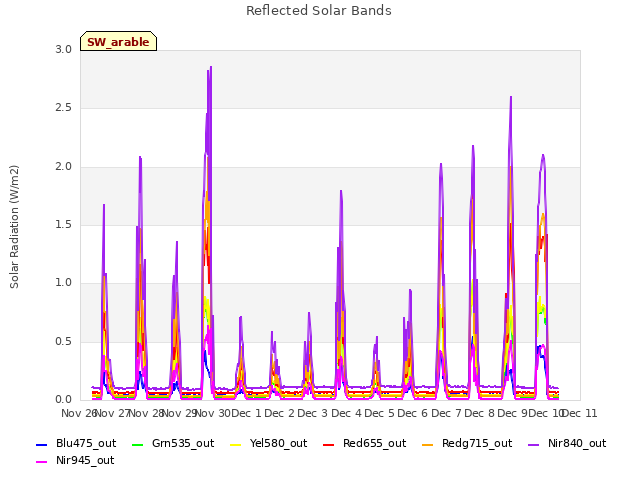640x480 pixels.
Task: Click the 3.0 y-axis tick label
Action: tap(63, 49)
